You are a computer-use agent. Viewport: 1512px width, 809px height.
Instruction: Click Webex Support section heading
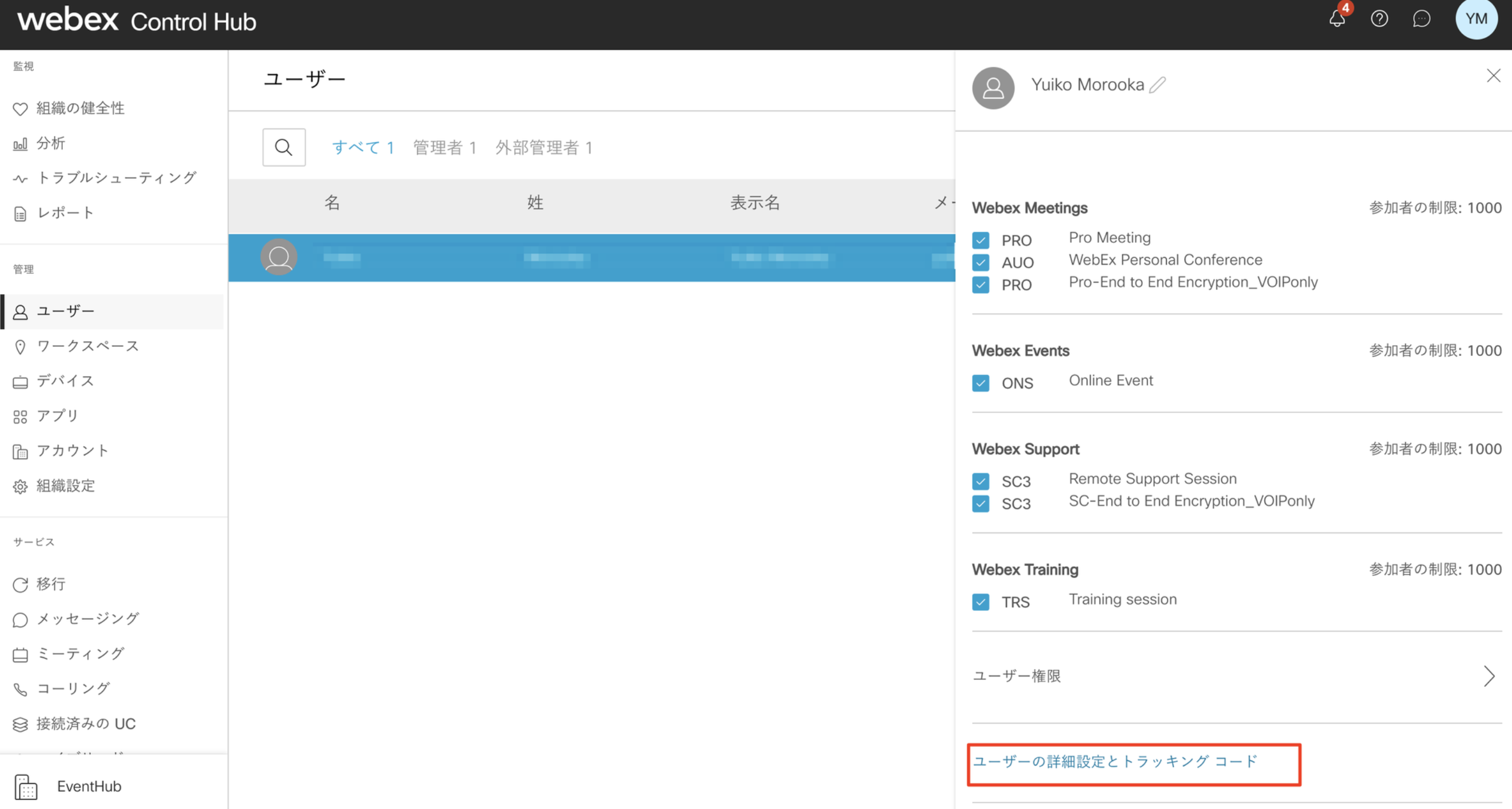pyautogui.click(x=1025, y=450)
